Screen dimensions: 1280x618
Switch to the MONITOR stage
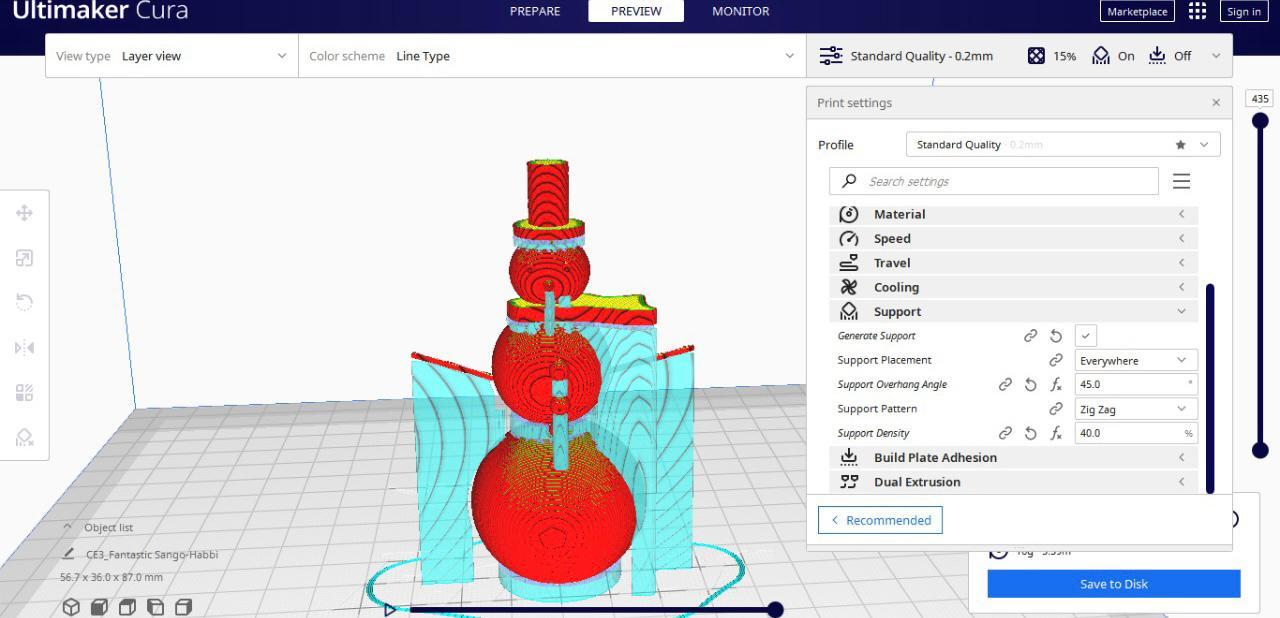click(x=741, y=11)
